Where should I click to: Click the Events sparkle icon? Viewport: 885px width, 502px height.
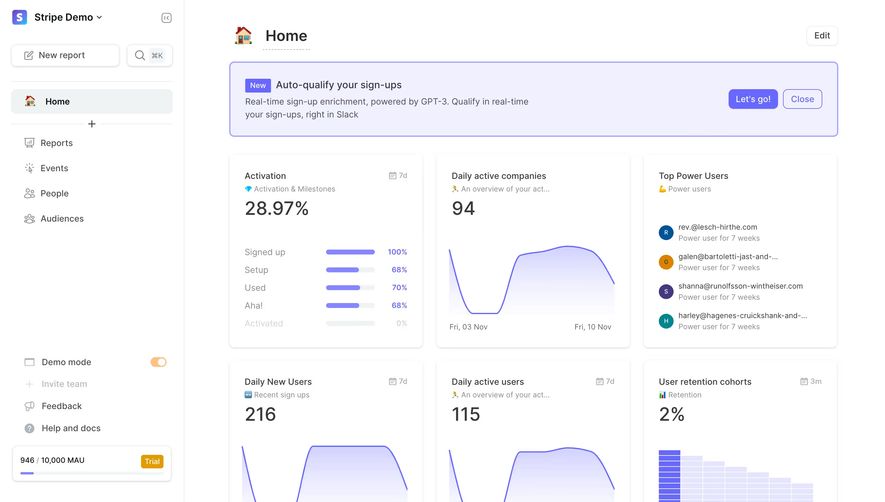coord(29,168)
